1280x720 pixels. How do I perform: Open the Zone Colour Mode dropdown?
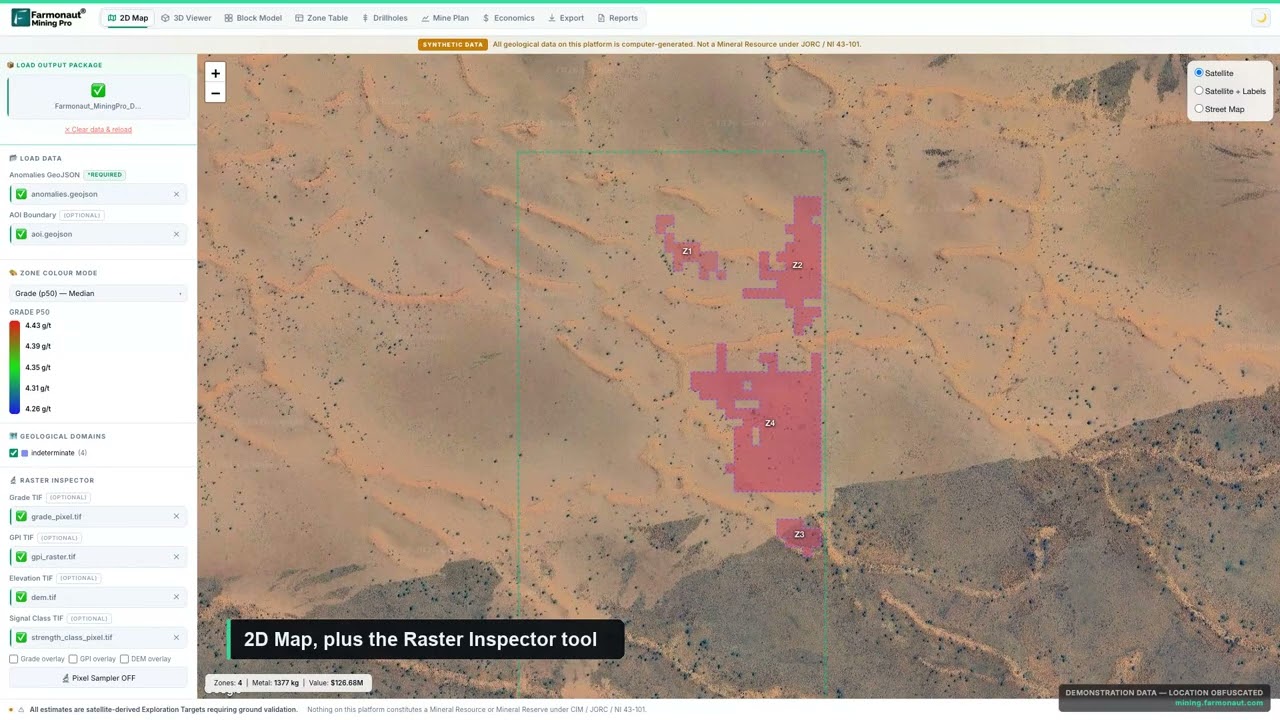click(98, 293)
